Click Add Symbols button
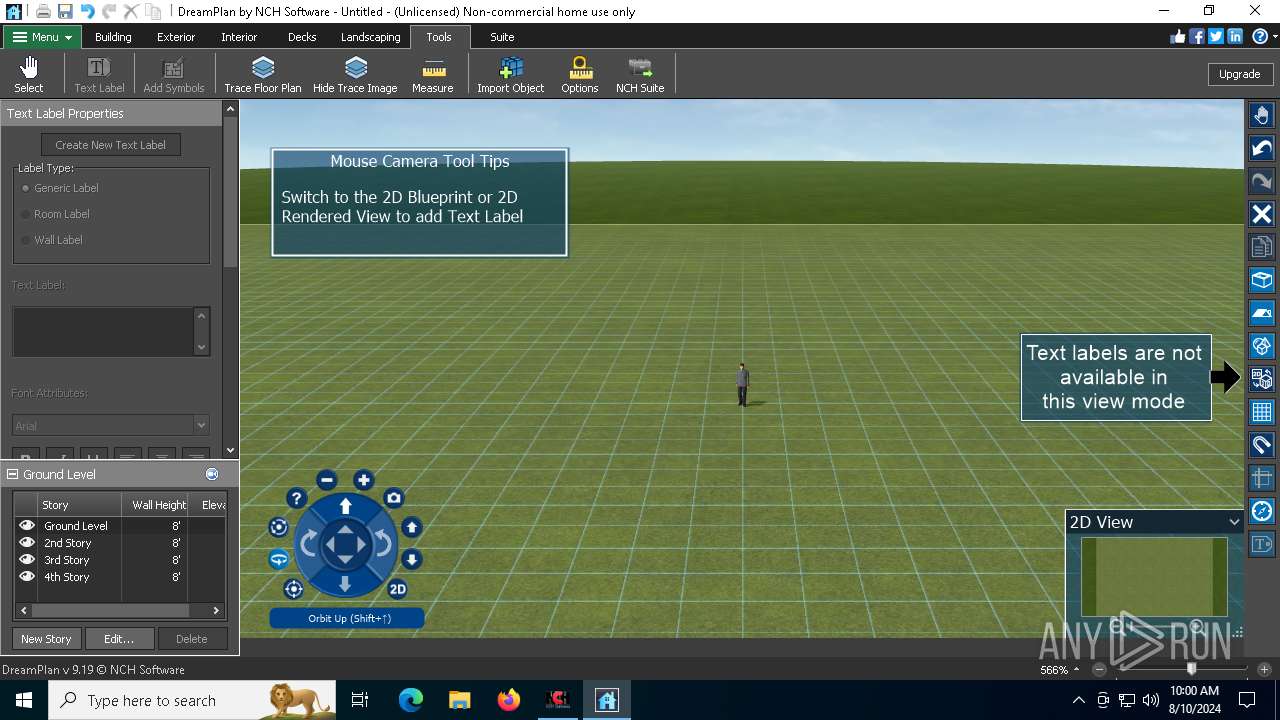Image resolution: width=1280 pixels, height=720 pixels. pos(173,75)
